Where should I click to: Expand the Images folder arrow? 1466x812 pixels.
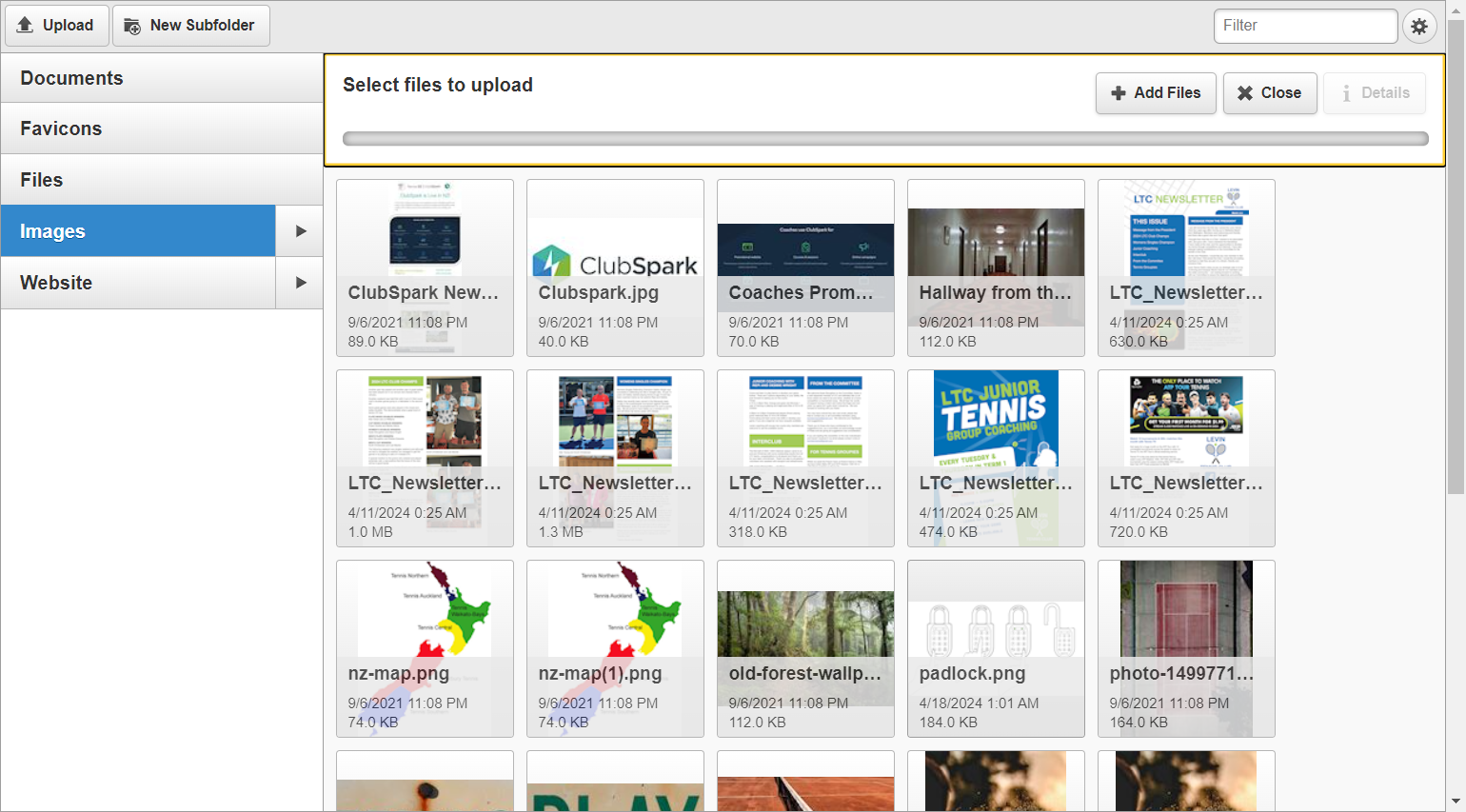point(301,231)
